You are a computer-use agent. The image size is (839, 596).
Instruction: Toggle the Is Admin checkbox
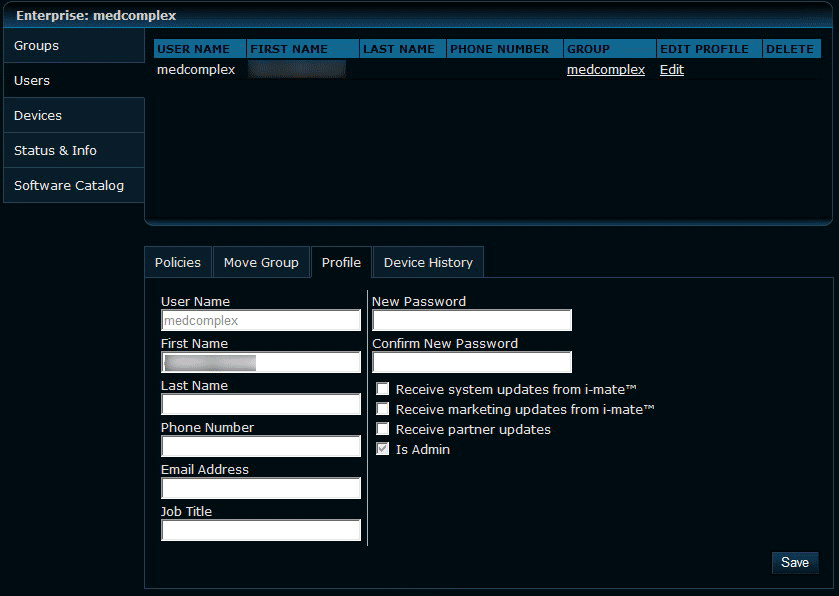point(382,450)
